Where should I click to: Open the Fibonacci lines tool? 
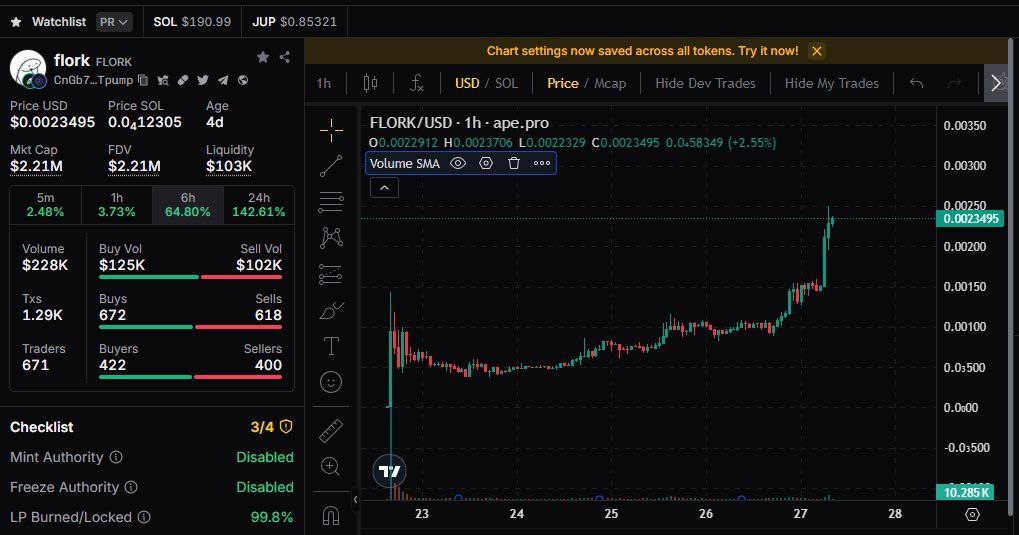[331, 202]
